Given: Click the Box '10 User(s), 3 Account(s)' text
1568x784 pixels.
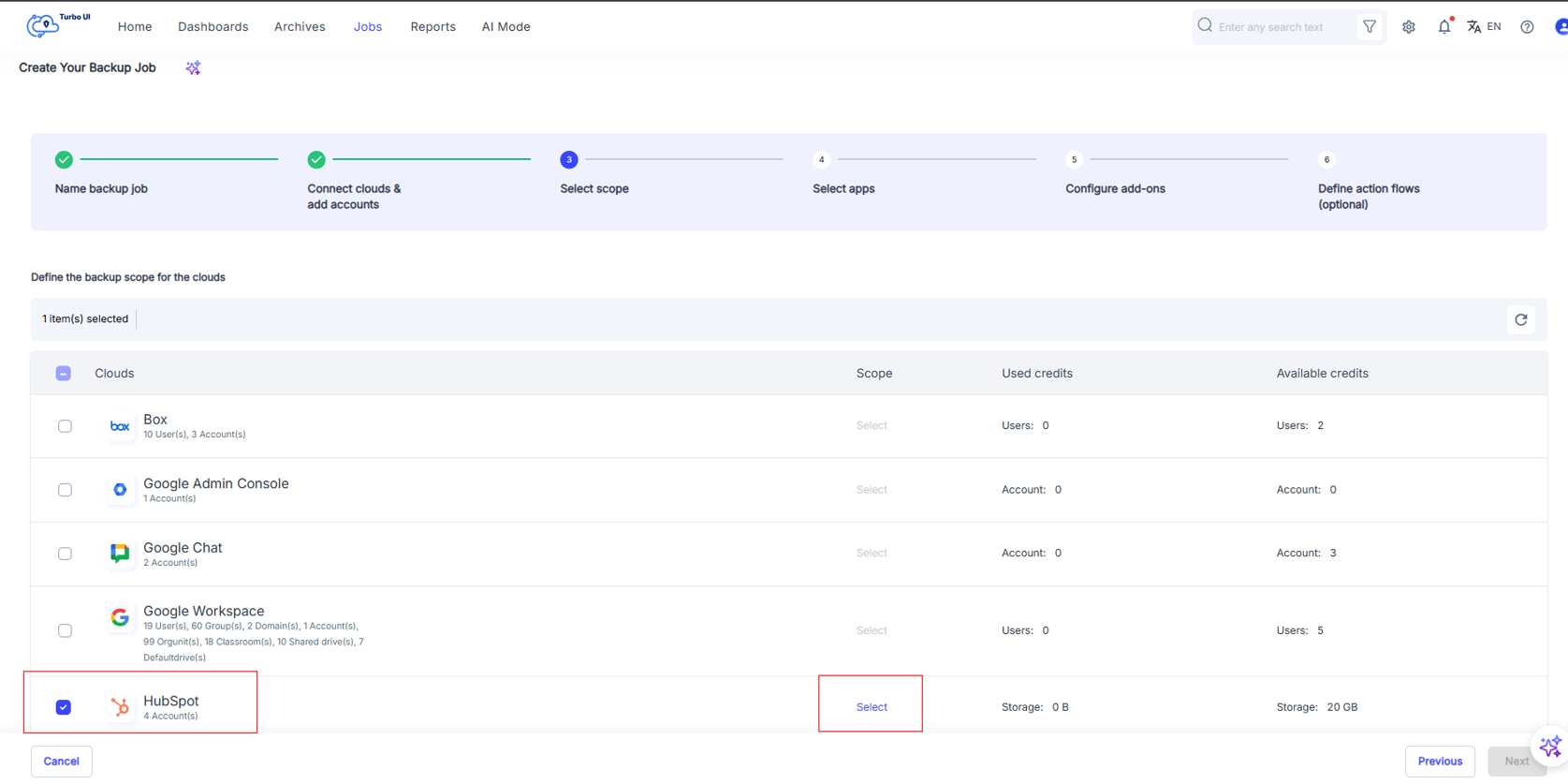Looking at the screenshot, I should pyautogui.click(x=195, y=435).
